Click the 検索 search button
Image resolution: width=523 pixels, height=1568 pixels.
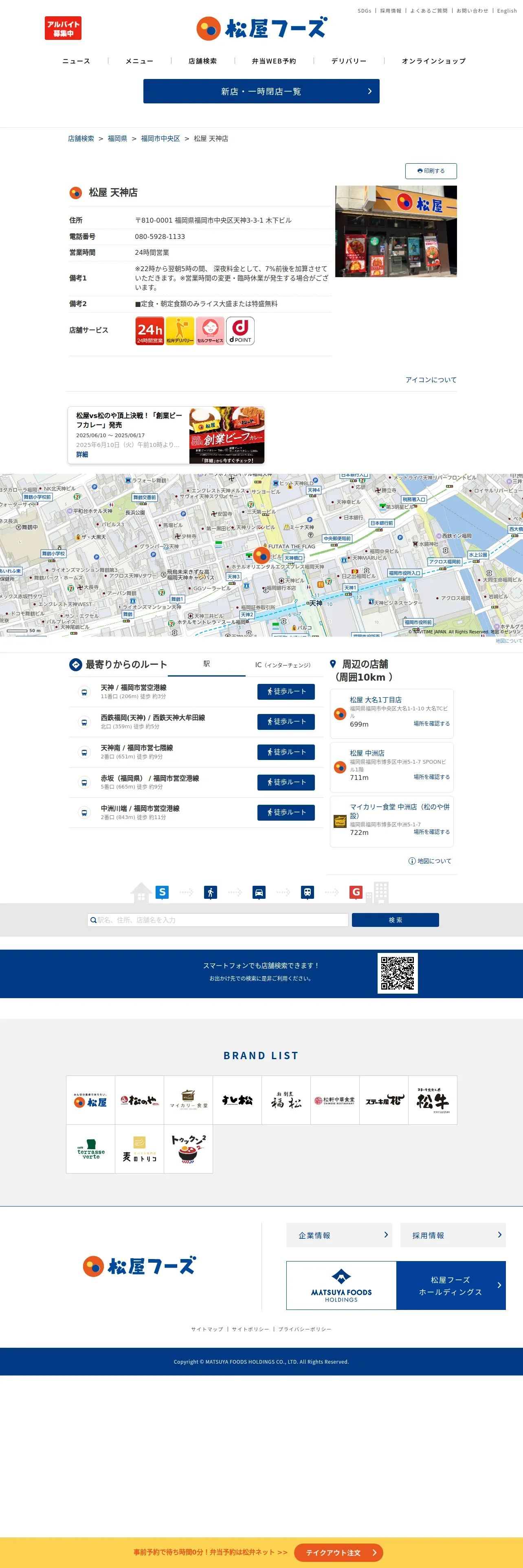(395, 920)
